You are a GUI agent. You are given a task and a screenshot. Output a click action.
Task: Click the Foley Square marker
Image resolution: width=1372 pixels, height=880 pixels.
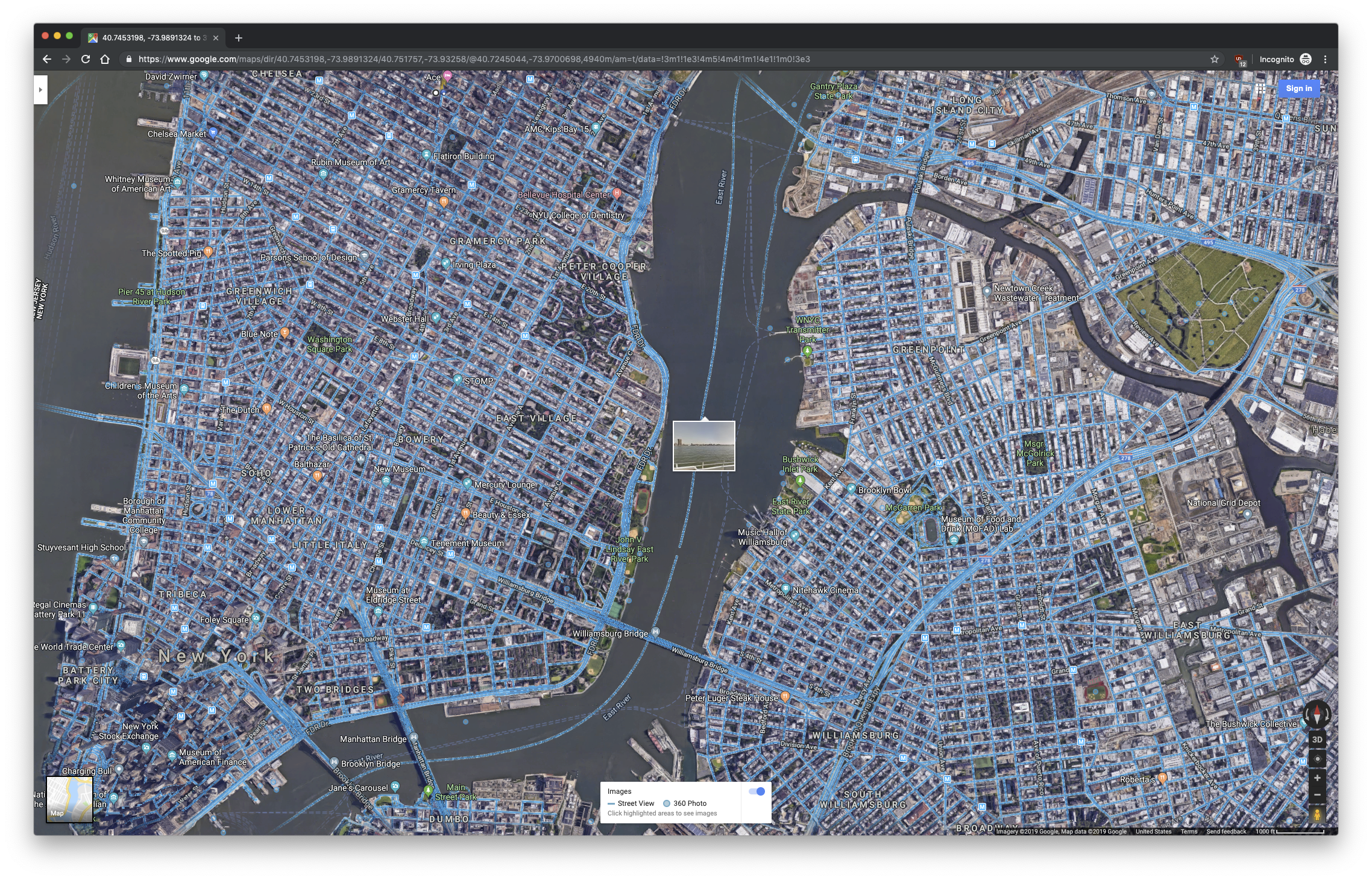(256, 618)
